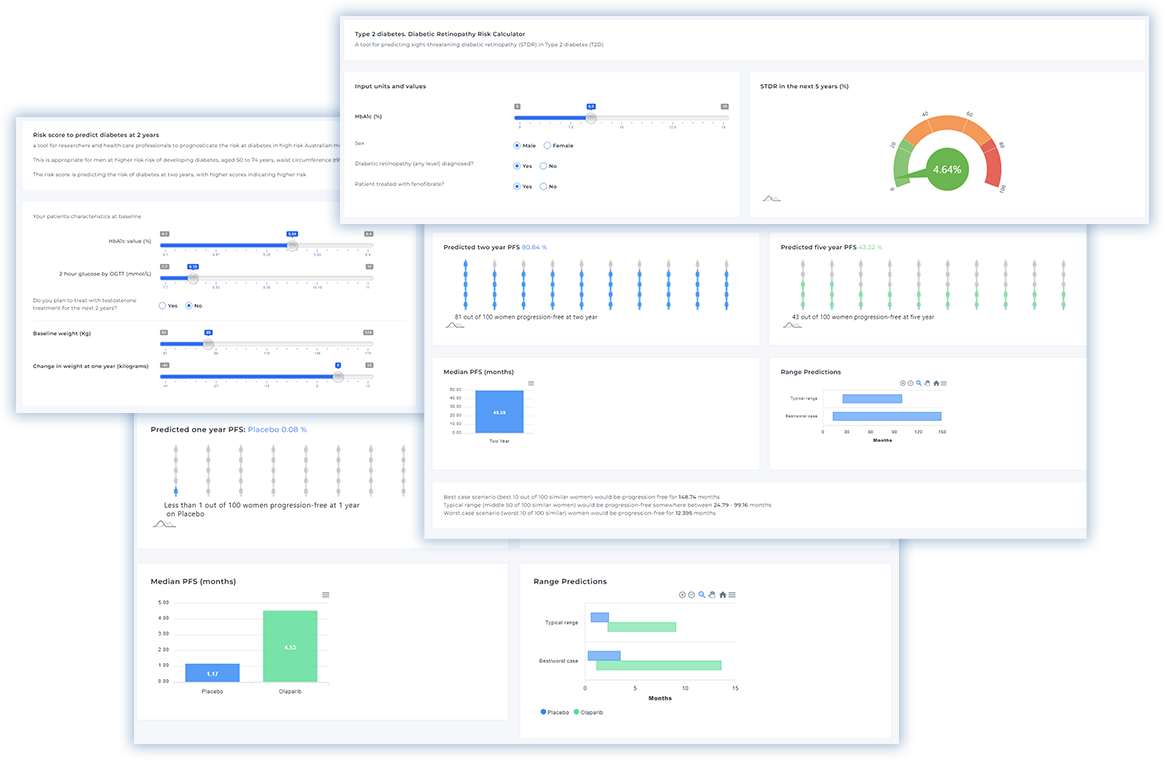This screenshot has width=1165, height=760.
Task: Activate hand pan tool on bottom Range Predictions
Action: (x=712, y=594)
